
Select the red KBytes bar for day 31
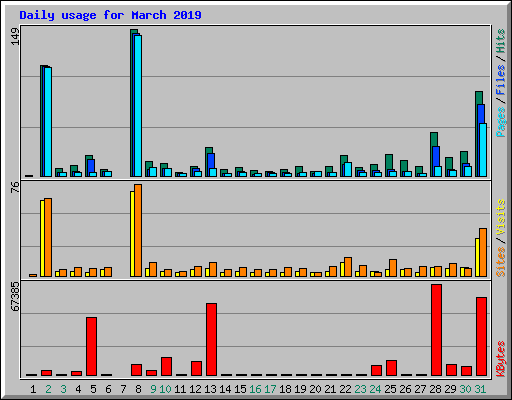(481, 337)
